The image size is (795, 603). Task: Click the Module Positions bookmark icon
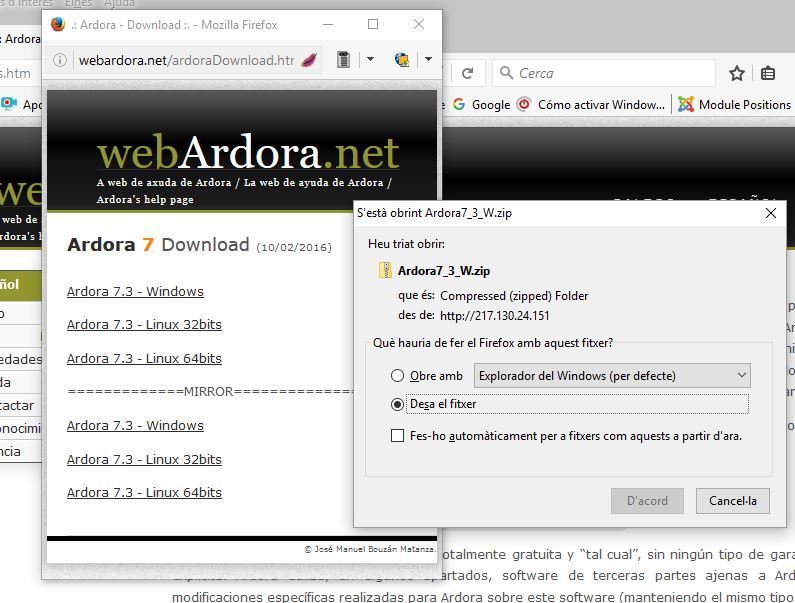[x=686, y=104]
